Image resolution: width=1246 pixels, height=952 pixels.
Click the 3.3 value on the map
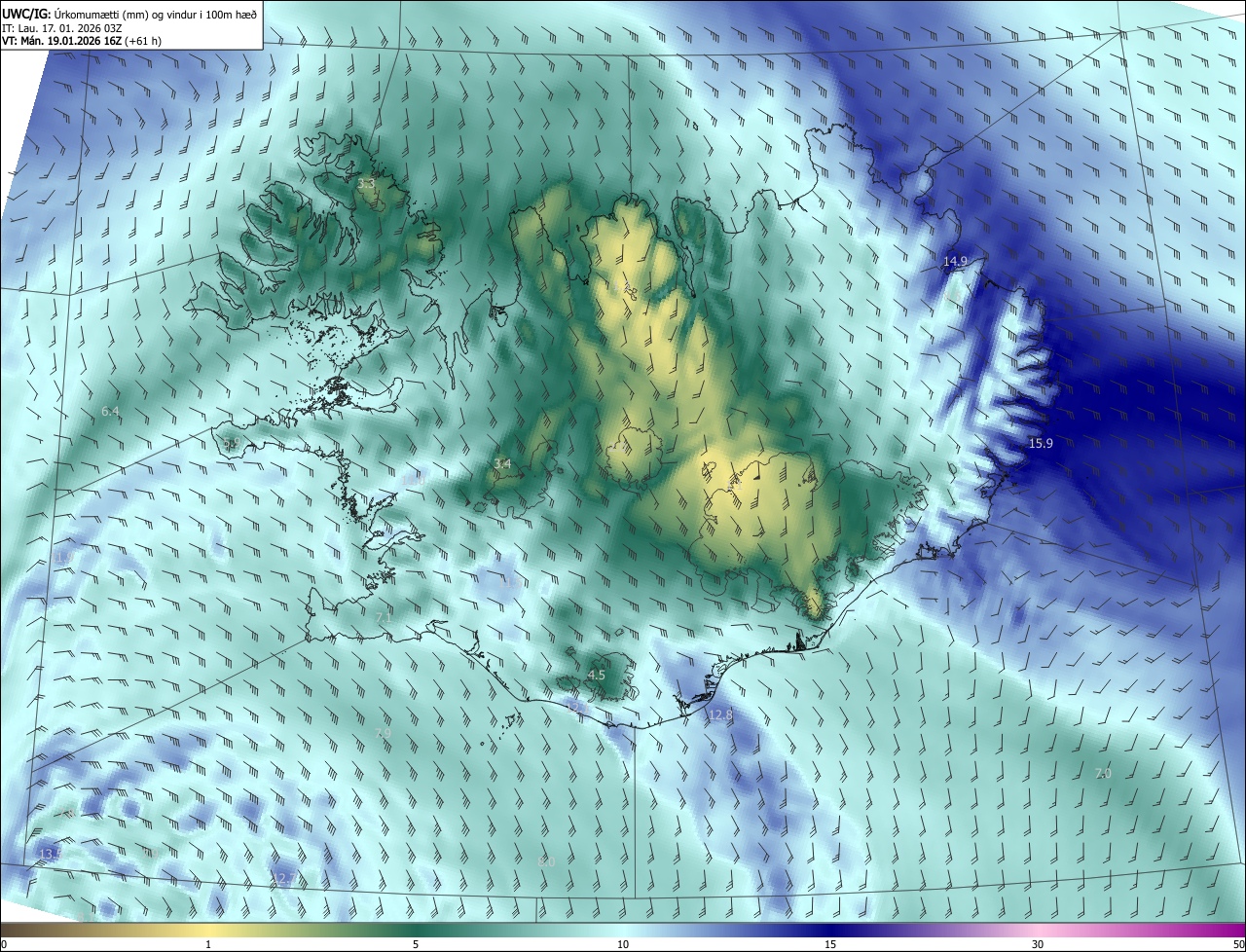click(366, 183)
